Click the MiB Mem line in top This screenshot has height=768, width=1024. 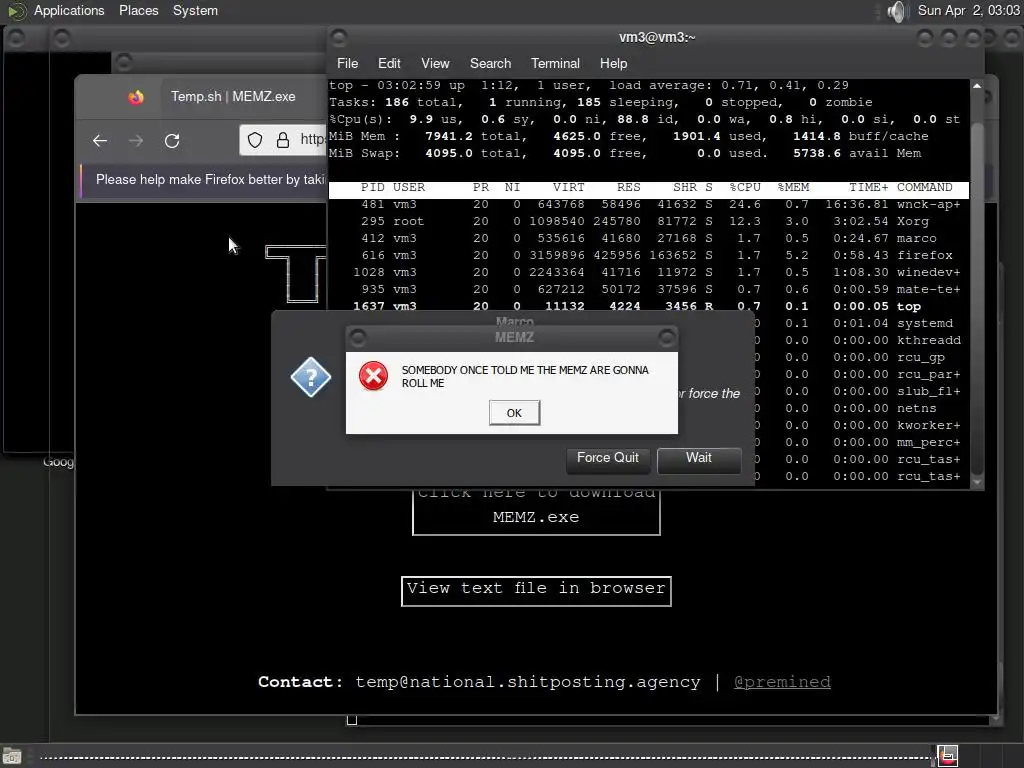tap(628, 136)
